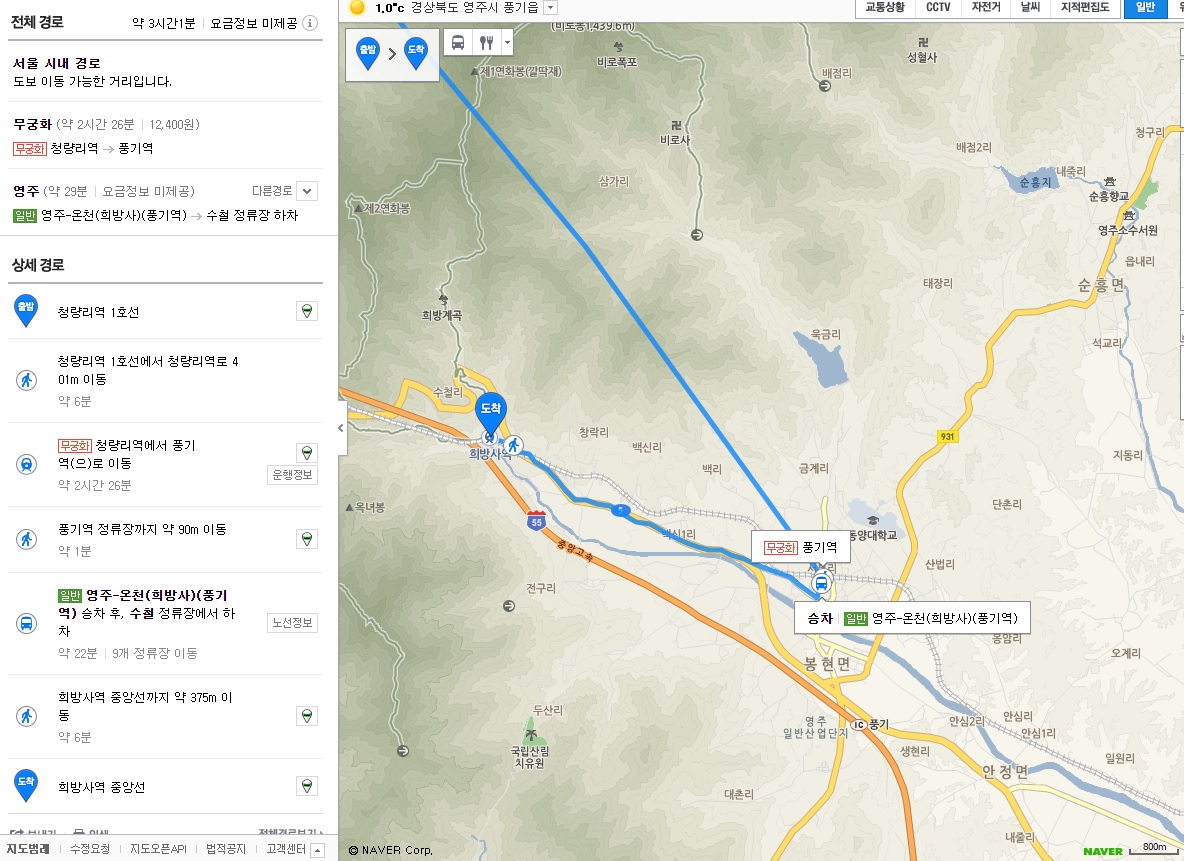This screenshot has height=861, width=1184.
Task: Switch to 지적편집도 map view
Action: tap(1084, 8)
